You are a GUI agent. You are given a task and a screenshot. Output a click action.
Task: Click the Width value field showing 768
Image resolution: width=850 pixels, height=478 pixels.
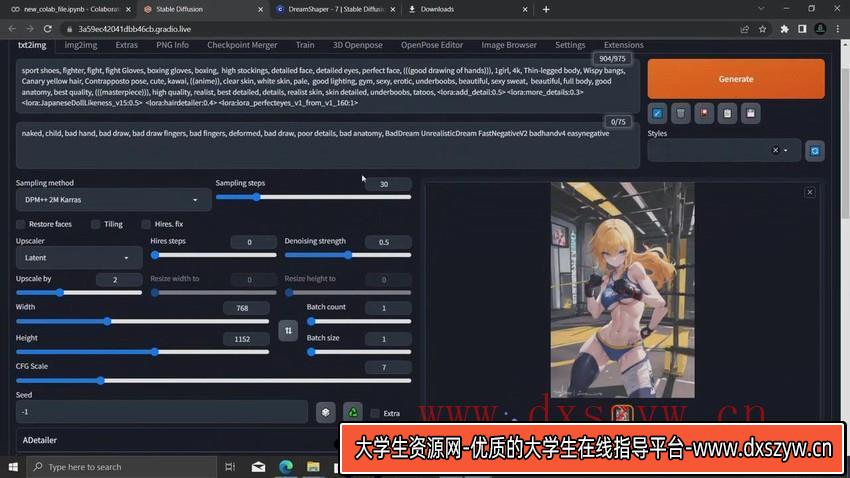(x=246, y=308)
